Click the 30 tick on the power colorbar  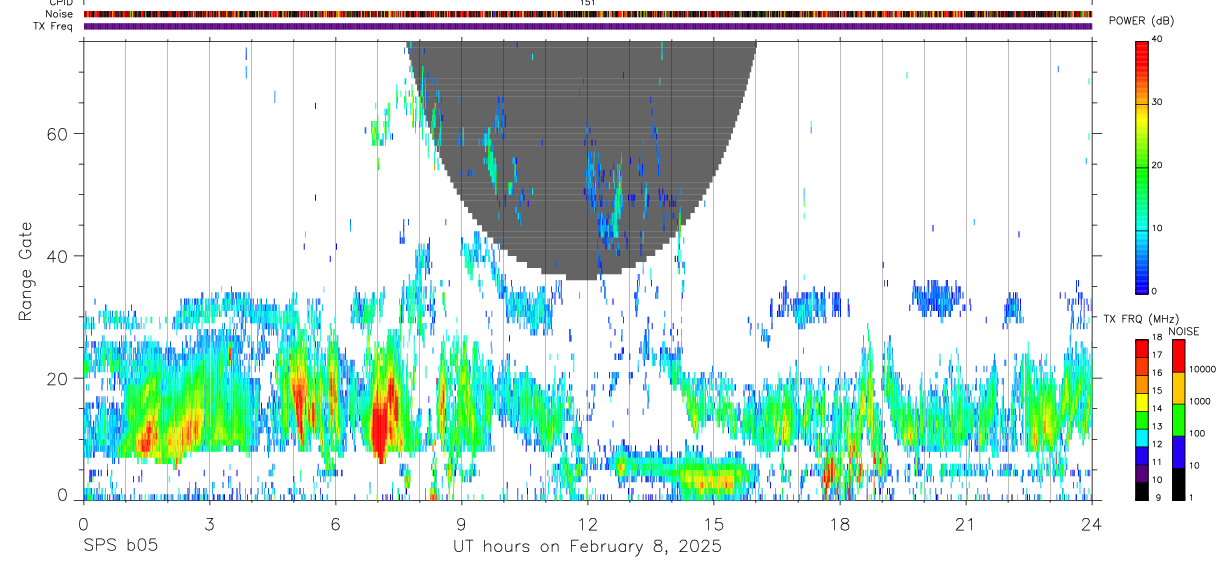tap(1158, 102)
